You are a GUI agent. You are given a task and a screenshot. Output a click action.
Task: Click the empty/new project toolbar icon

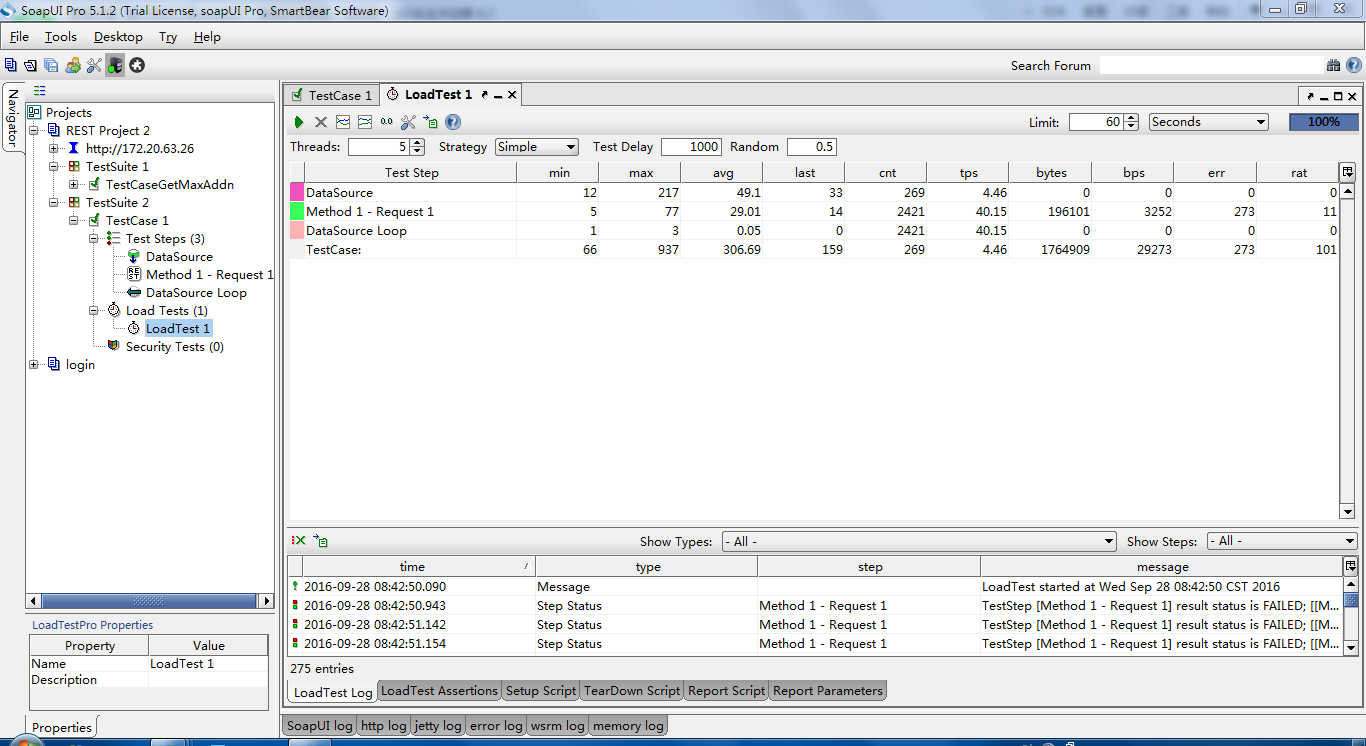(x=11, y=65)
